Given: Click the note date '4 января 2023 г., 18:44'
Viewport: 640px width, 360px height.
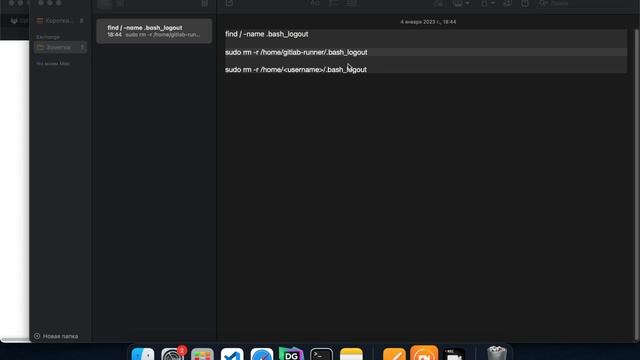Looking at the screenshot, I should tap(428, 22).
